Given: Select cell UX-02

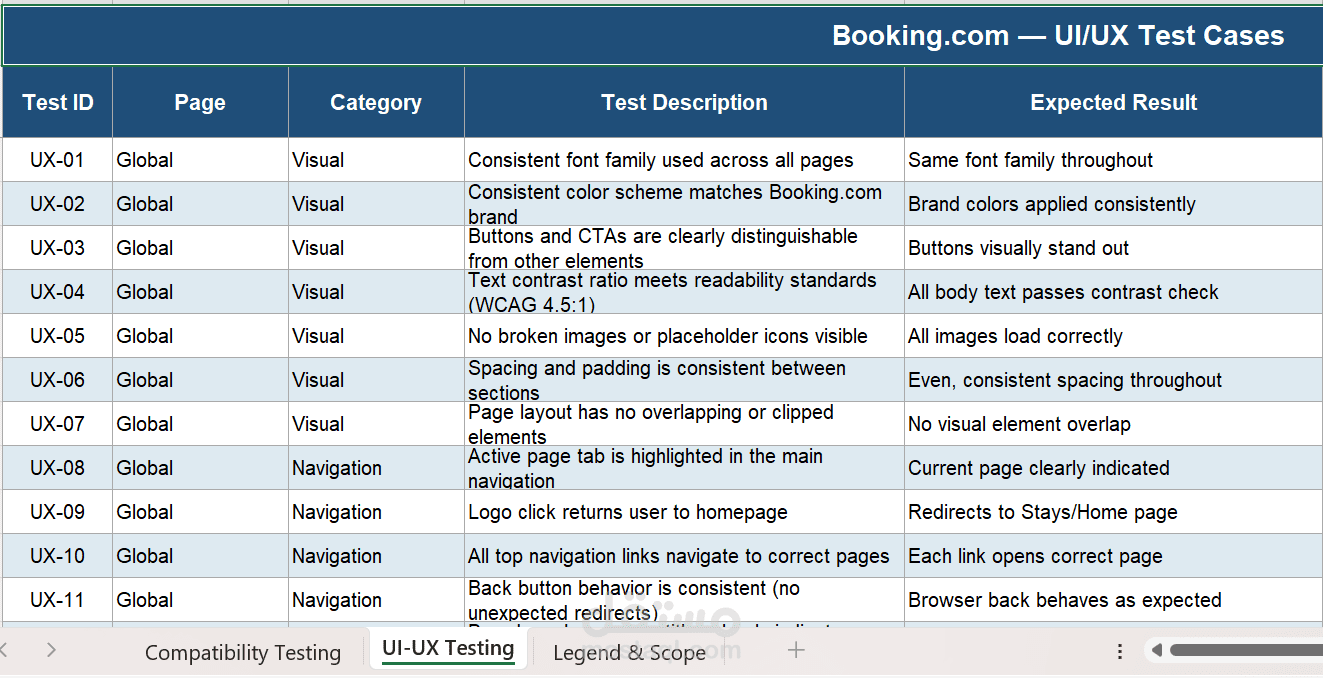Looking at the screenshot, I should point(58,204).
